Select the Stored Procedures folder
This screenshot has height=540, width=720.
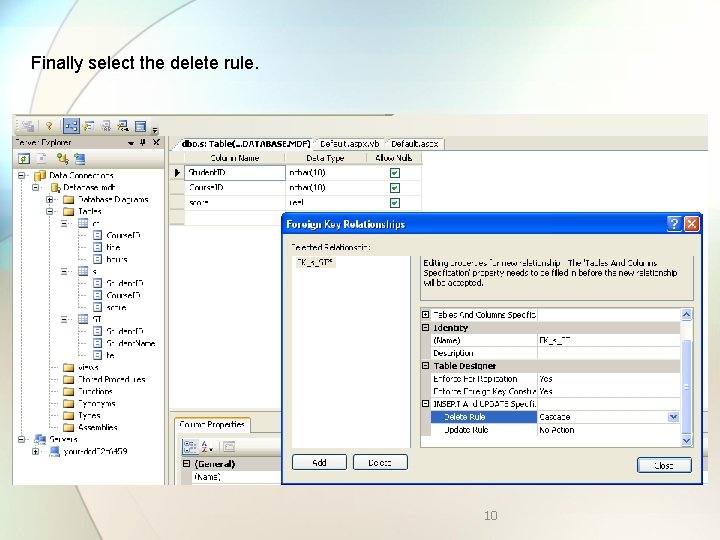[x=104, y=379]
